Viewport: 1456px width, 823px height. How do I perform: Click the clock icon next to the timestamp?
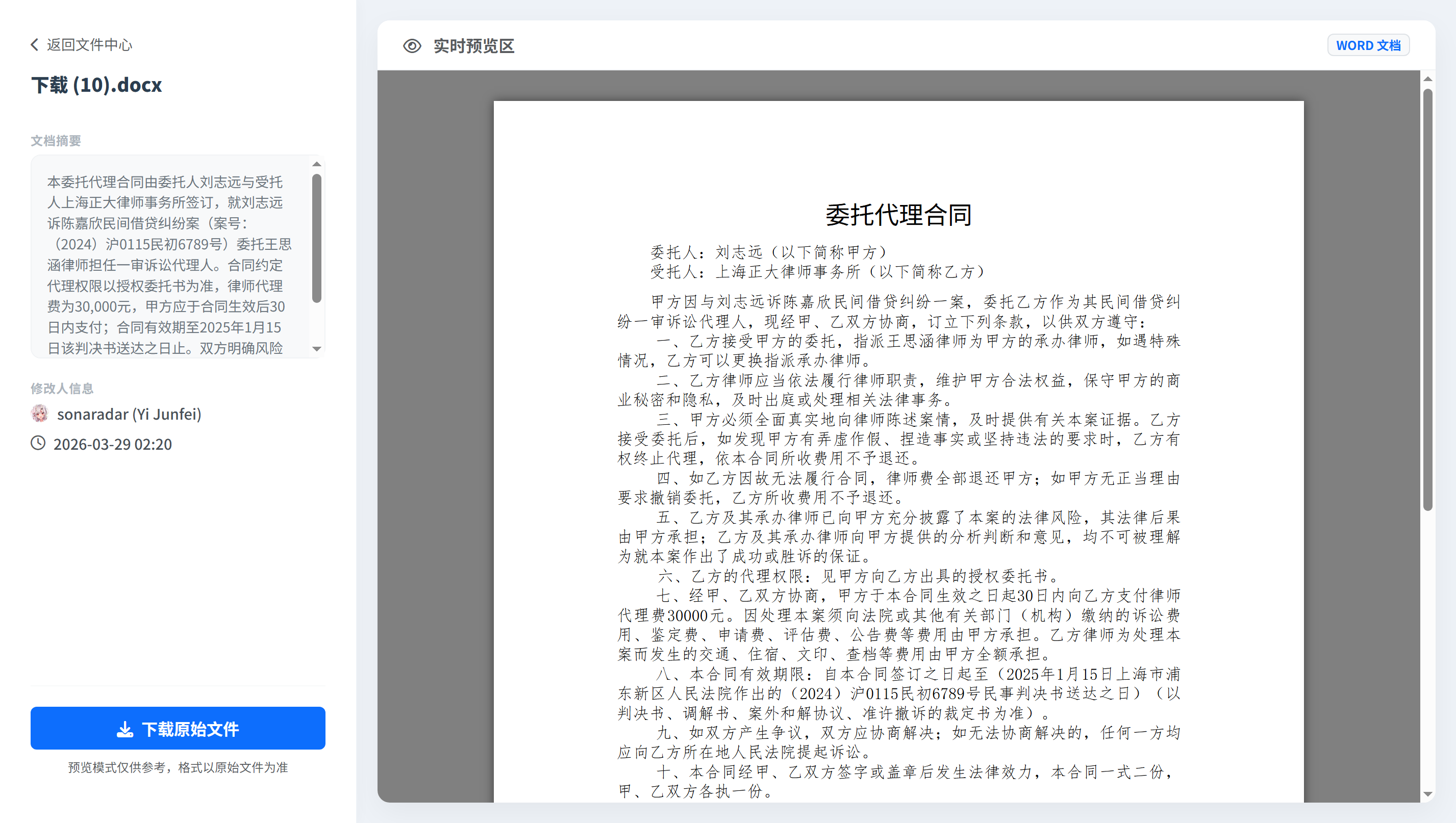[38, 444]
